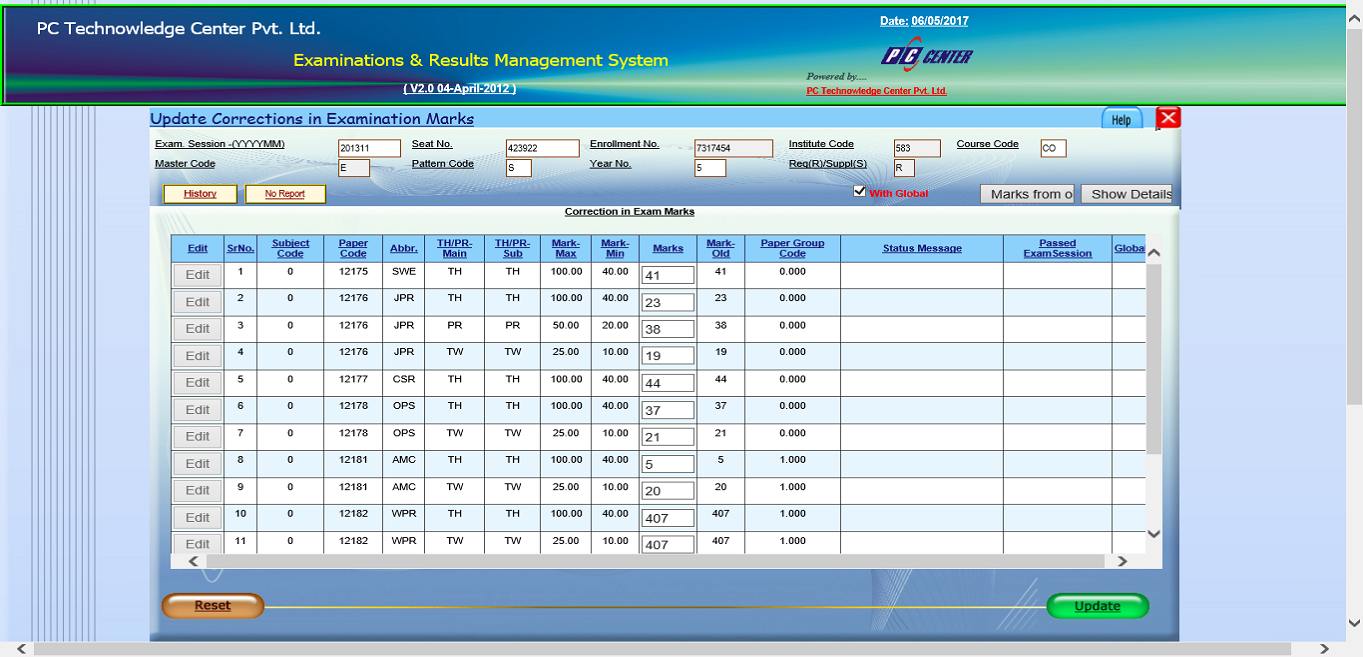The height and width of the screenshot is (657, 1363).
Task: Click the Seat No. input field
Action: [542, 148]
